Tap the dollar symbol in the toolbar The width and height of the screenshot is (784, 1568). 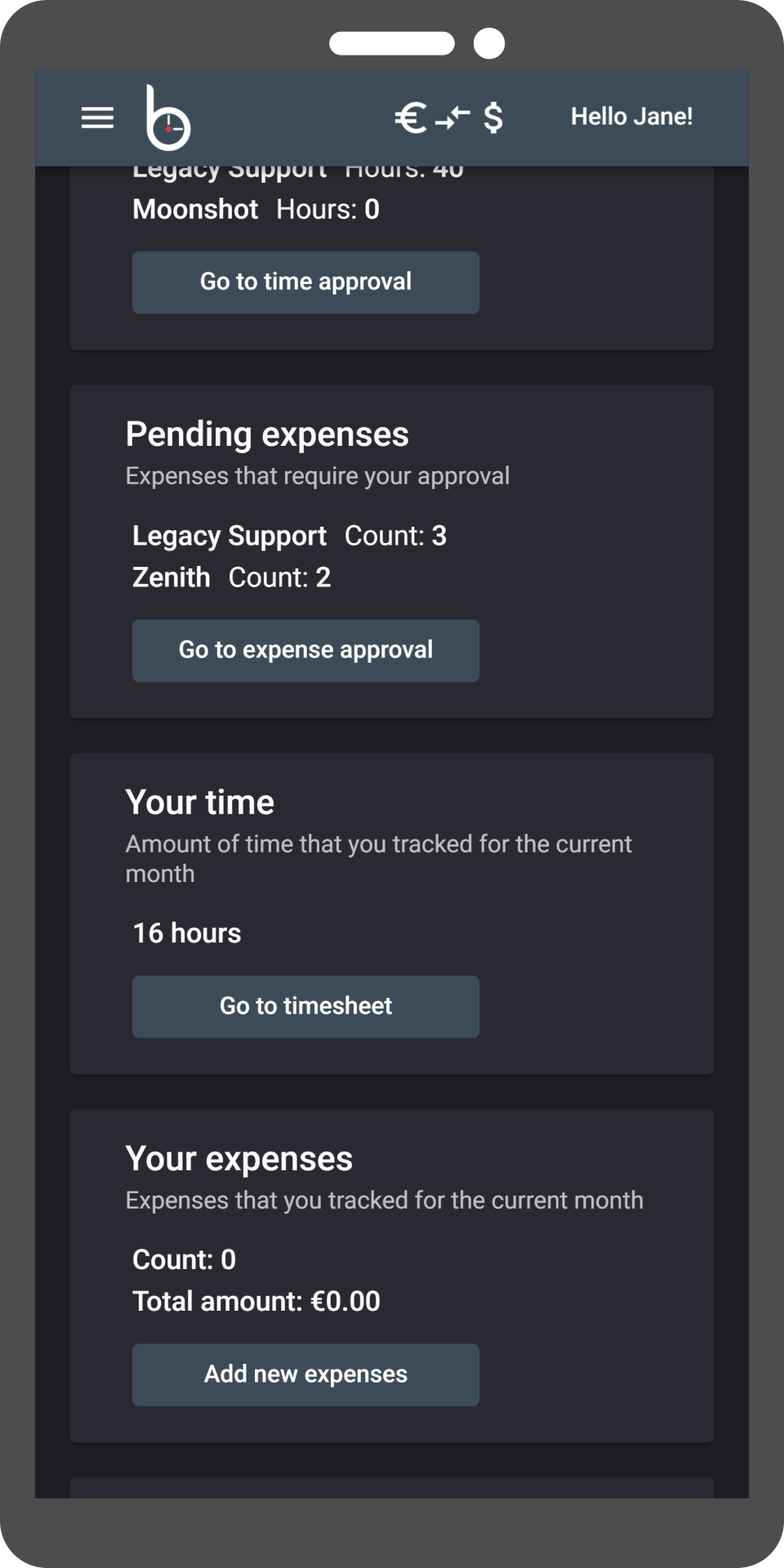492,117
